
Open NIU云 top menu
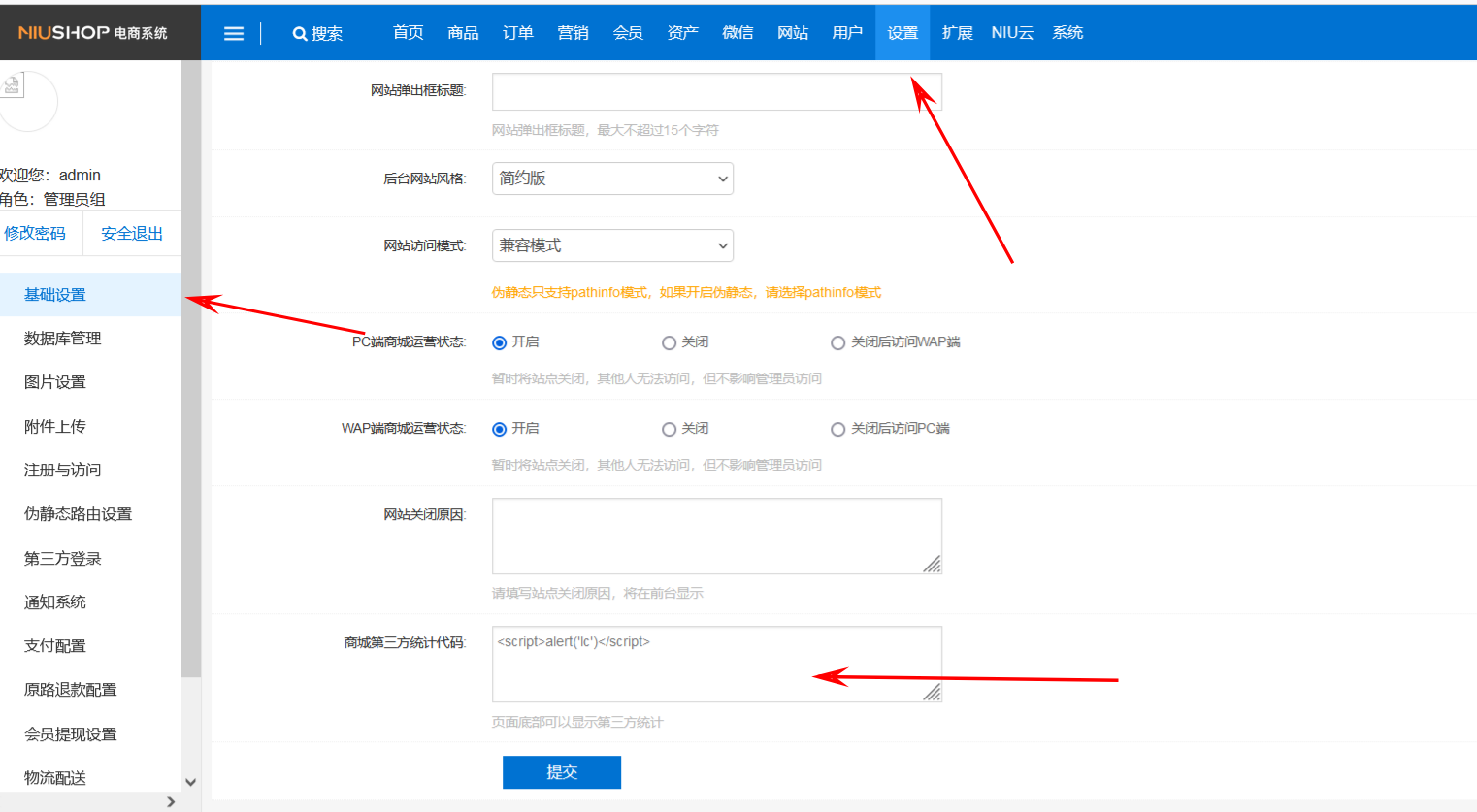(1012, 33)
